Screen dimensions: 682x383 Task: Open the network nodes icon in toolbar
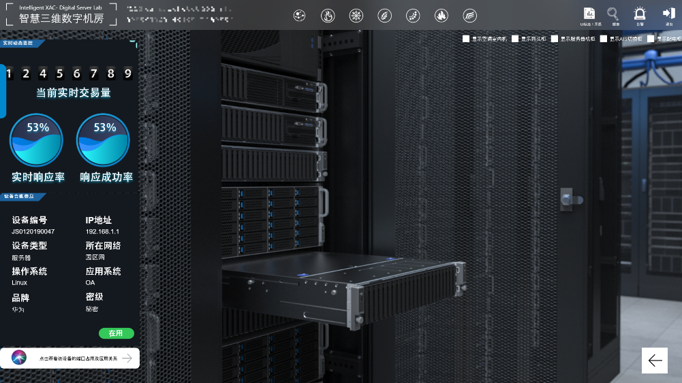click(x=299, y=16)
